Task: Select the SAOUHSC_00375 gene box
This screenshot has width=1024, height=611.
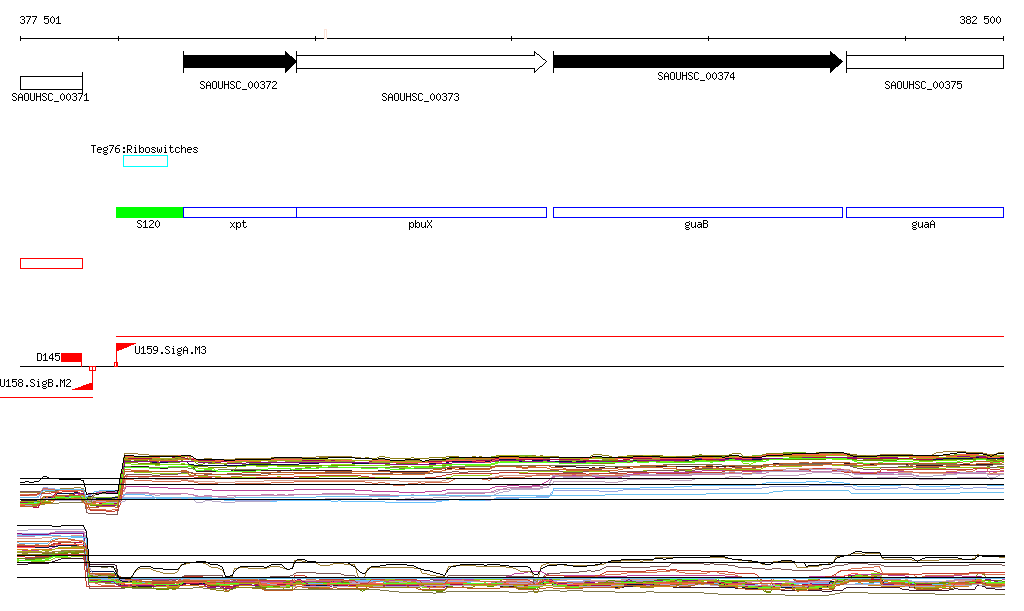Action: tap(924, 62)
